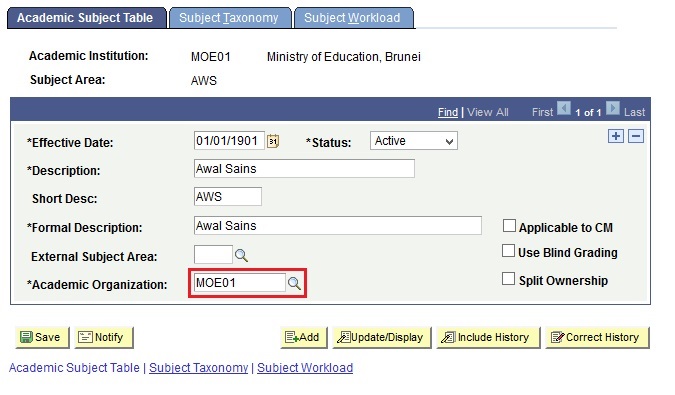Viewport: 675px width, 395px height.
Task: Delete the row with minus icon
Action: tap(636, 136)
